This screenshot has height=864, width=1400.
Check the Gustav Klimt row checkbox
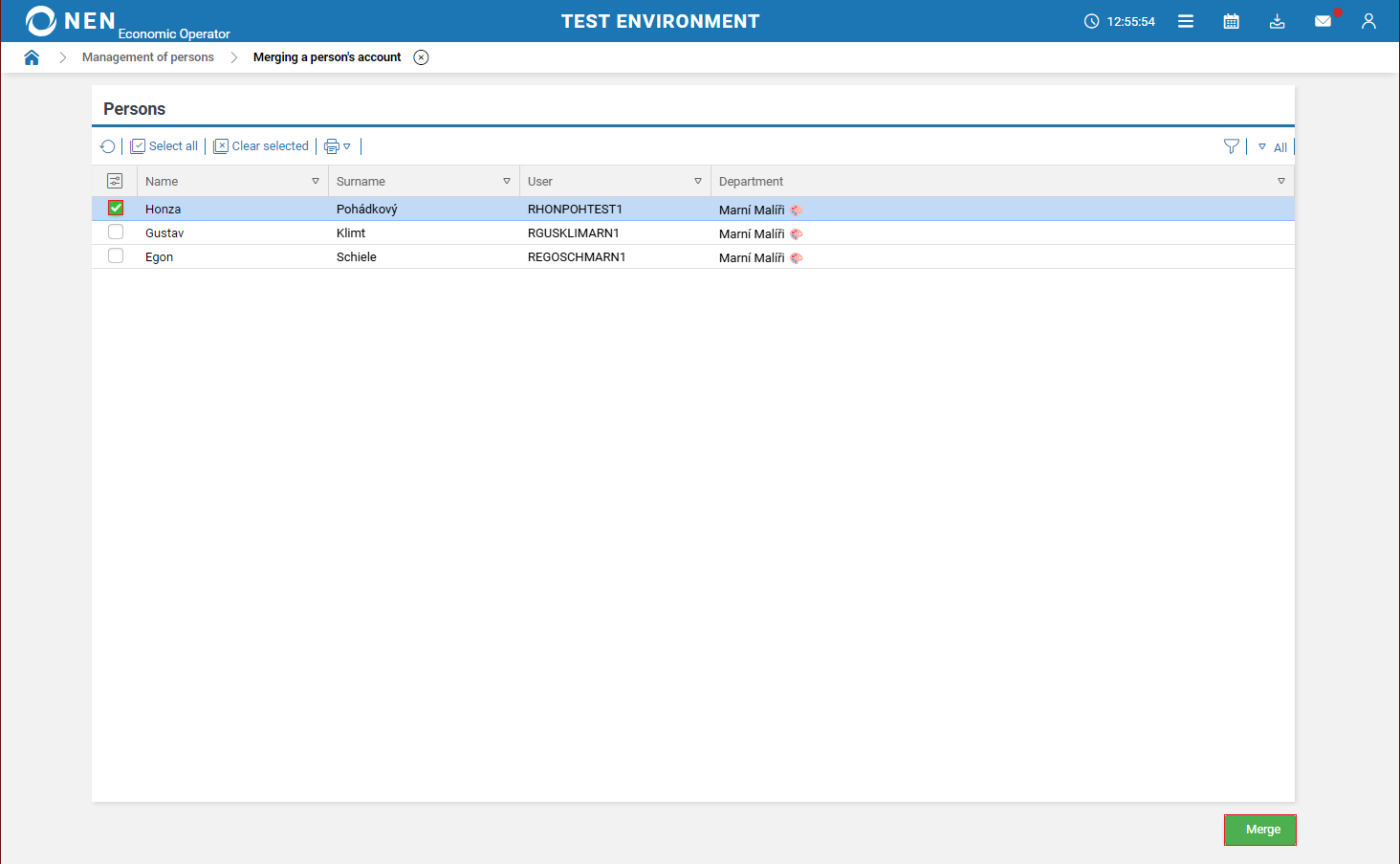116,233
